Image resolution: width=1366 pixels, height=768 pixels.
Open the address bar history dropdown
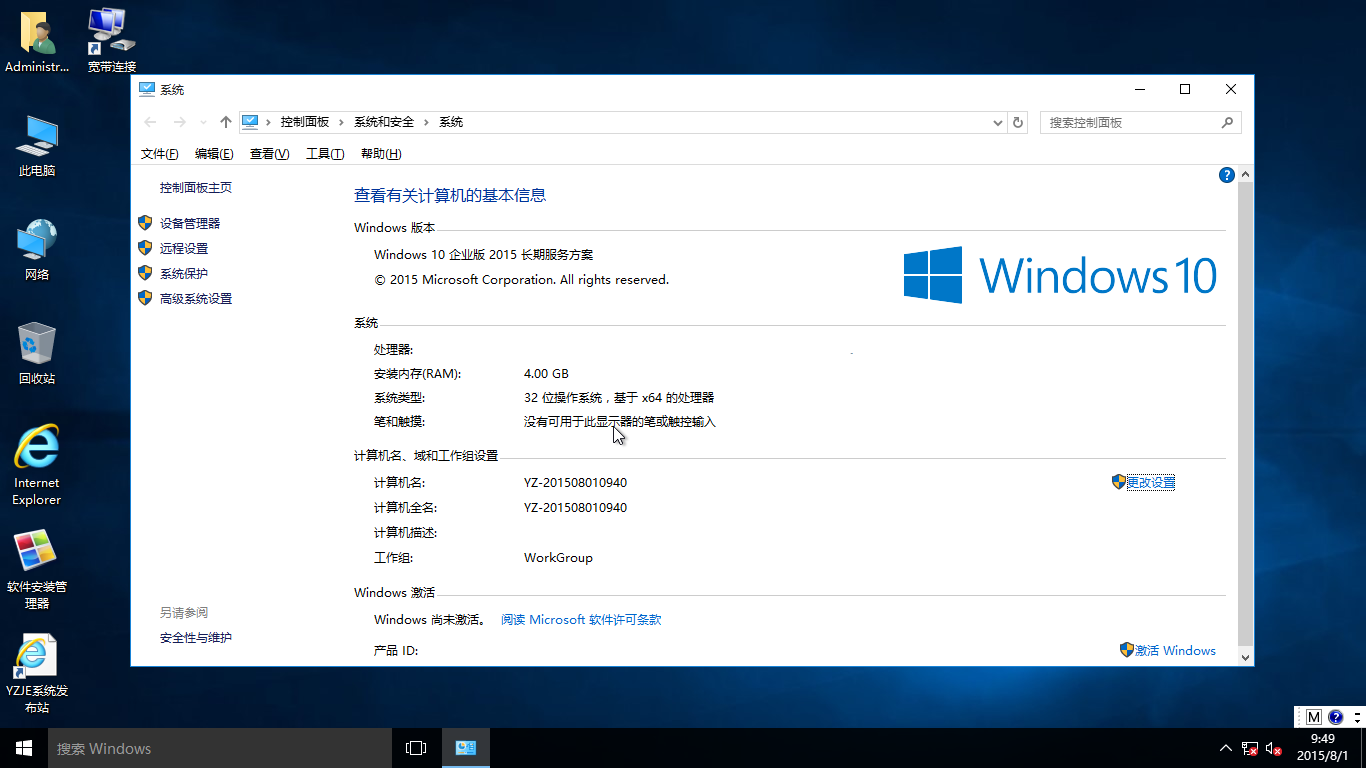click(997, 122)
